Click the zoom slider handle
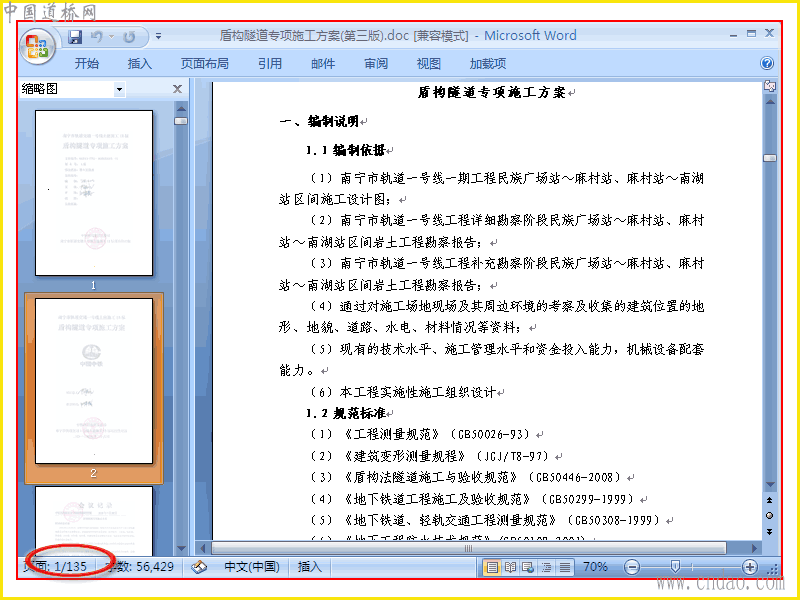Screen dimensions: 800x600 tap(676, 567)
